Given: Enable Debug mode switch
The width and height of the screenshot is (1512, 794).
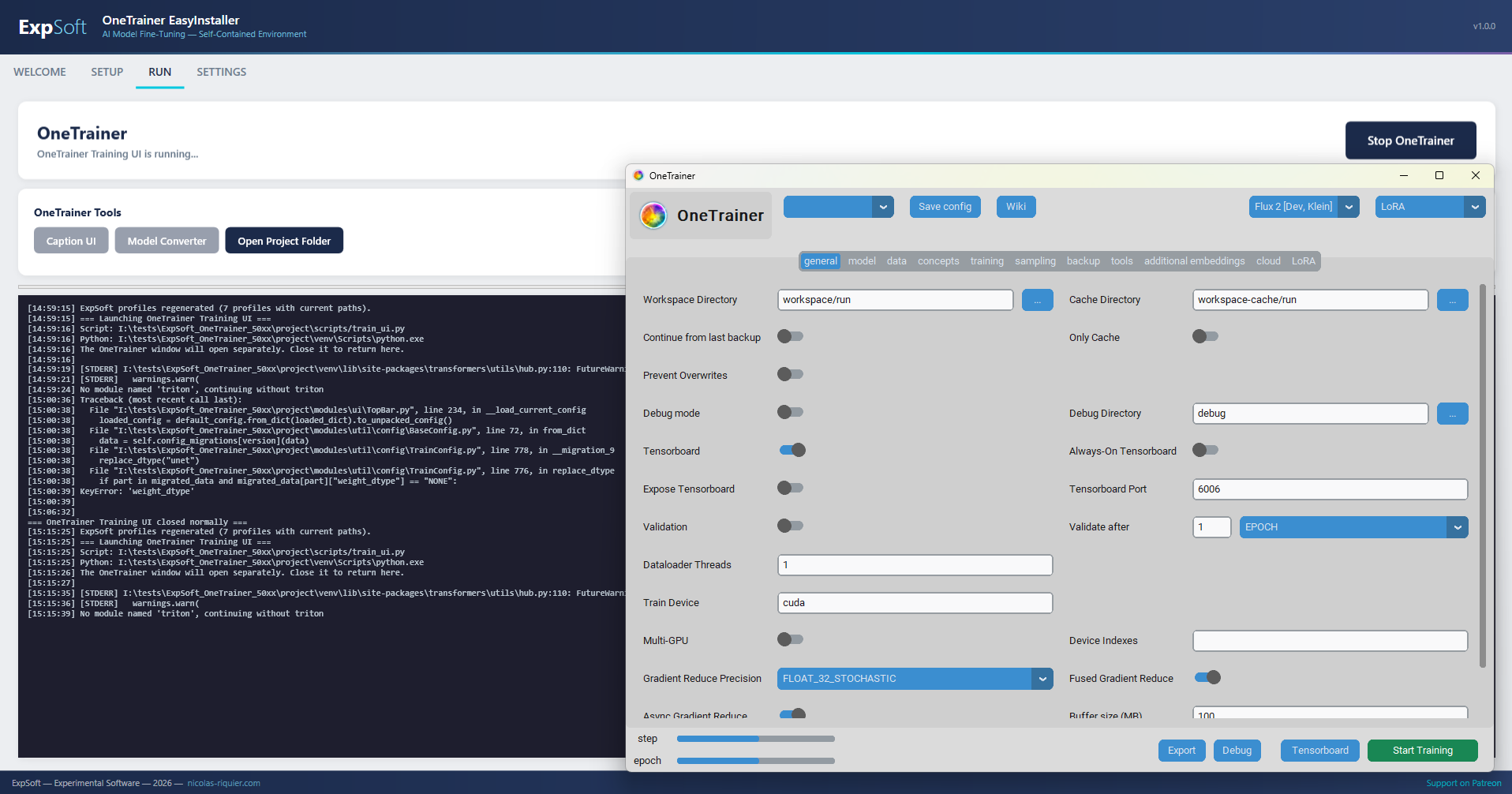Looking at the screenshot, I should [790, 412].
